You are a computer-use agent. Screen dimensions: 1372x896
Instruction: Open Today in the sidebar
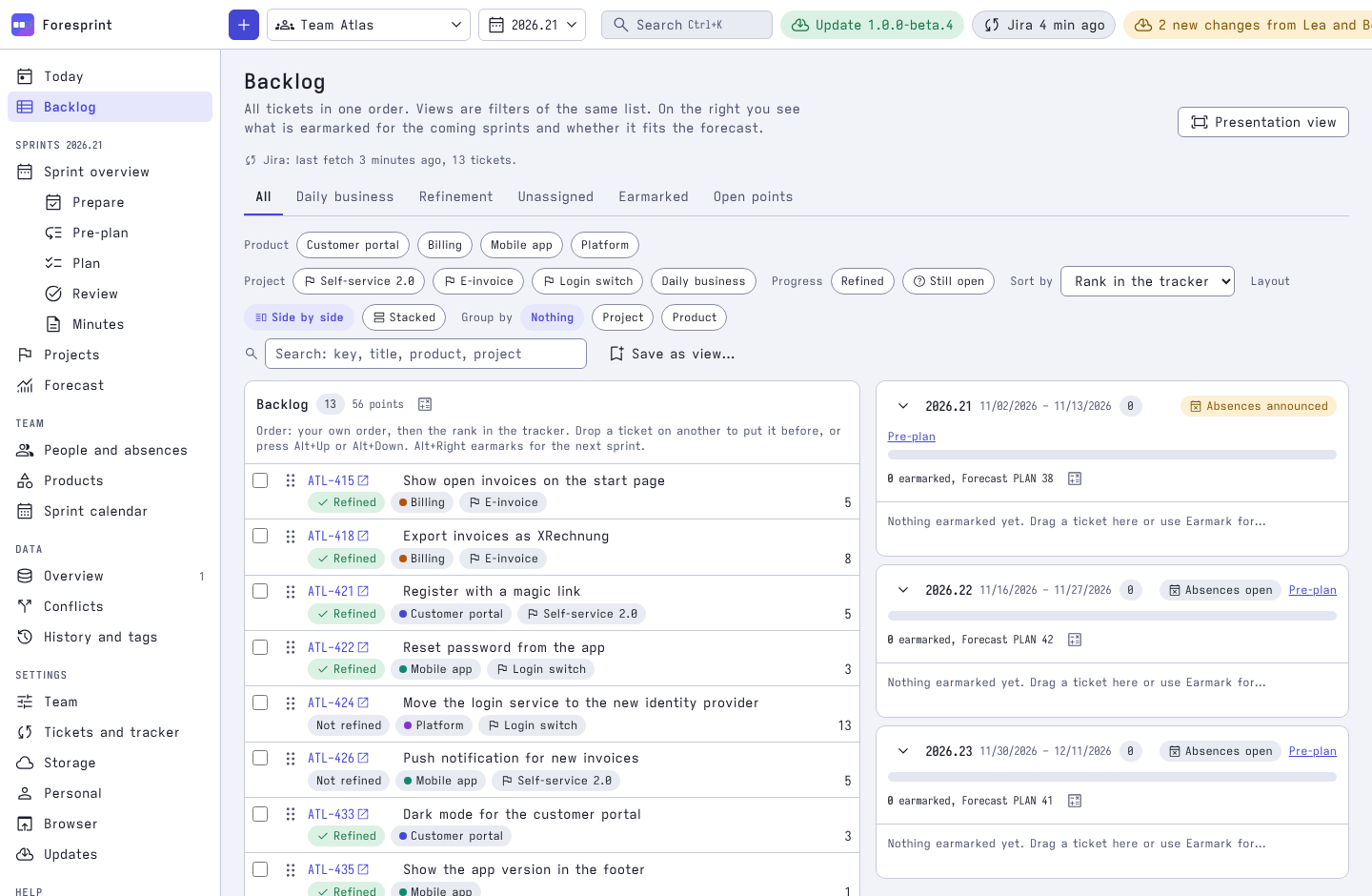tap(110, 76)
